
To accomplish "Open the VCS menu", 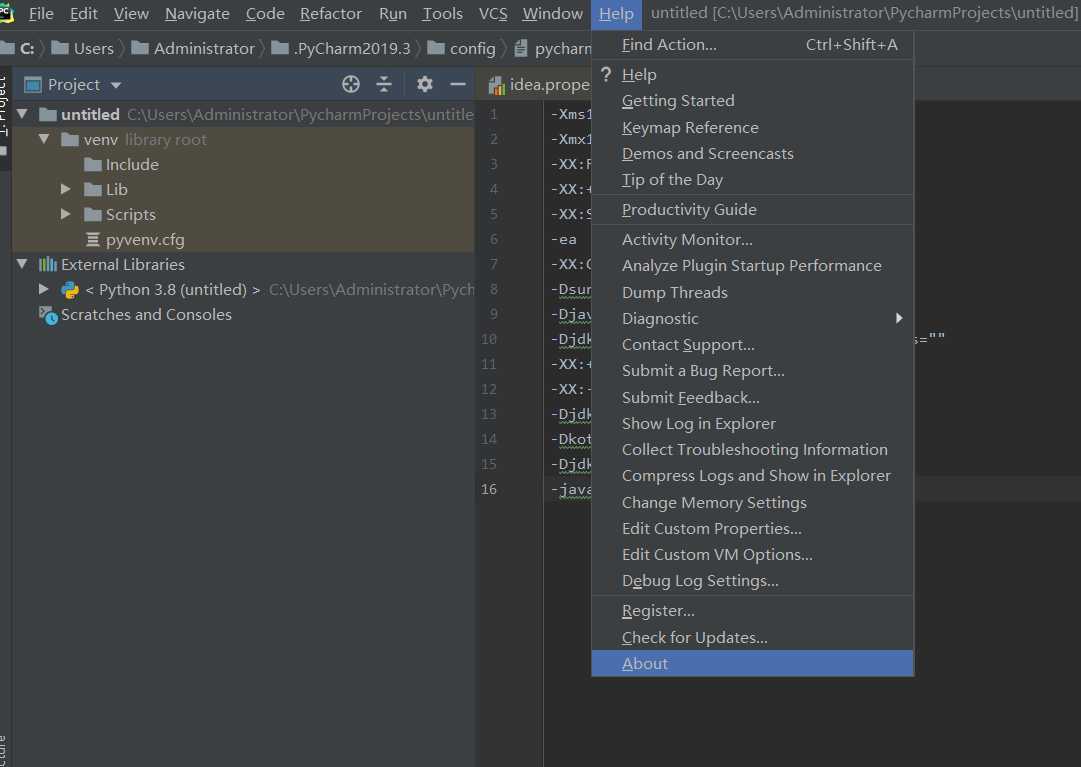I will pyautogui.click(x=493, y=14).
